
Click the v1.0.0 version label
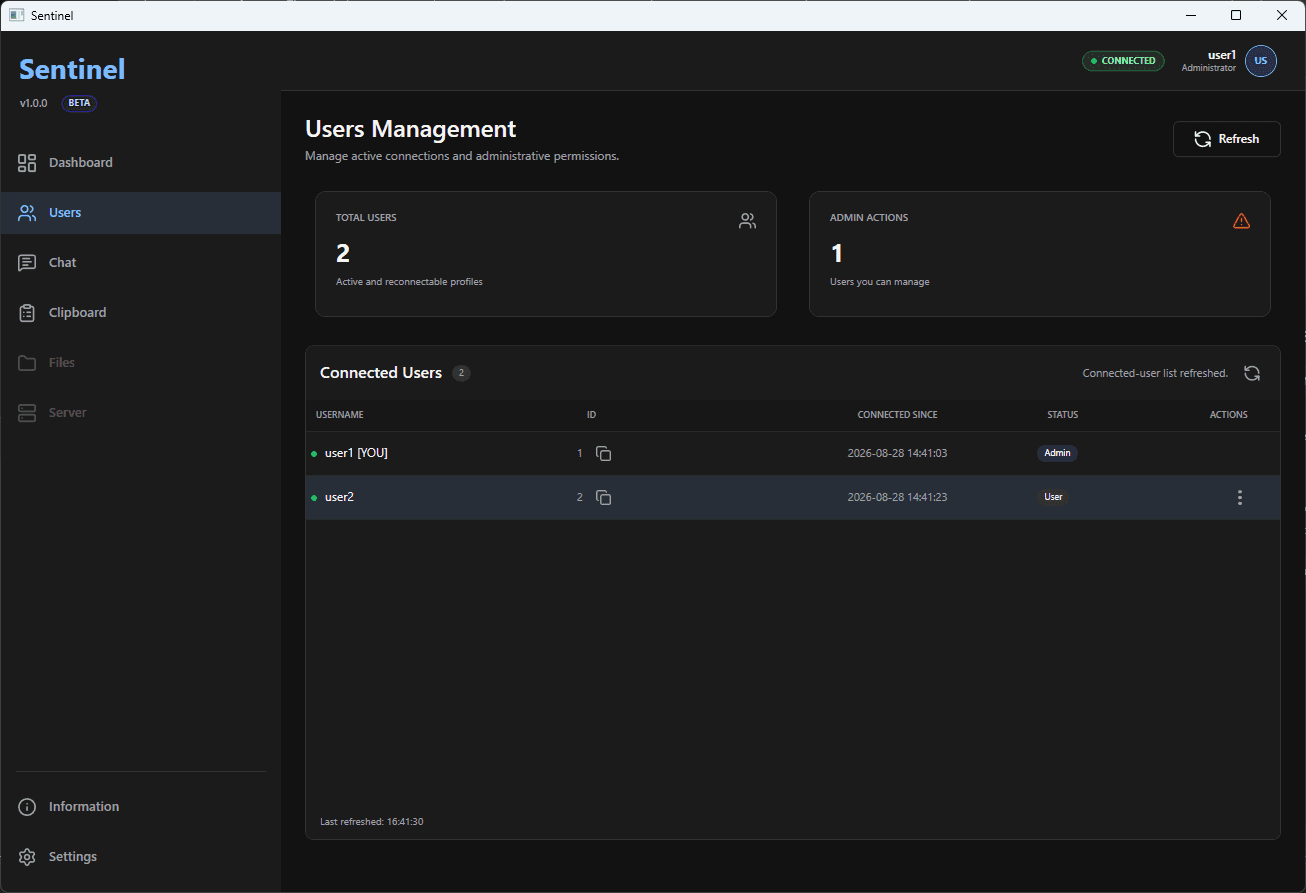[x=33, y=103]
